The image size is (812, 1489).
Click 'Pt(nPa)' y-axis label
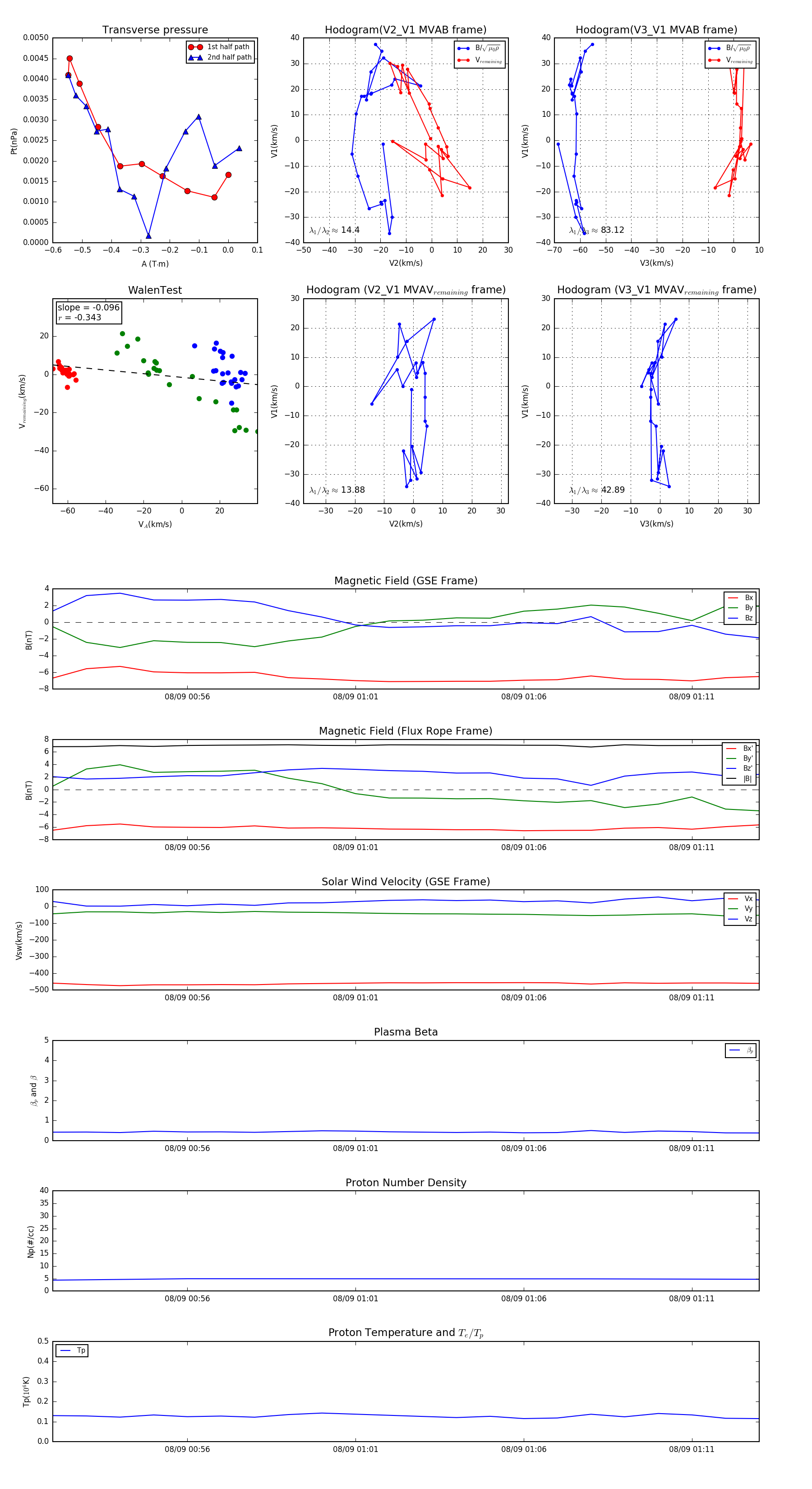[14, 140]
